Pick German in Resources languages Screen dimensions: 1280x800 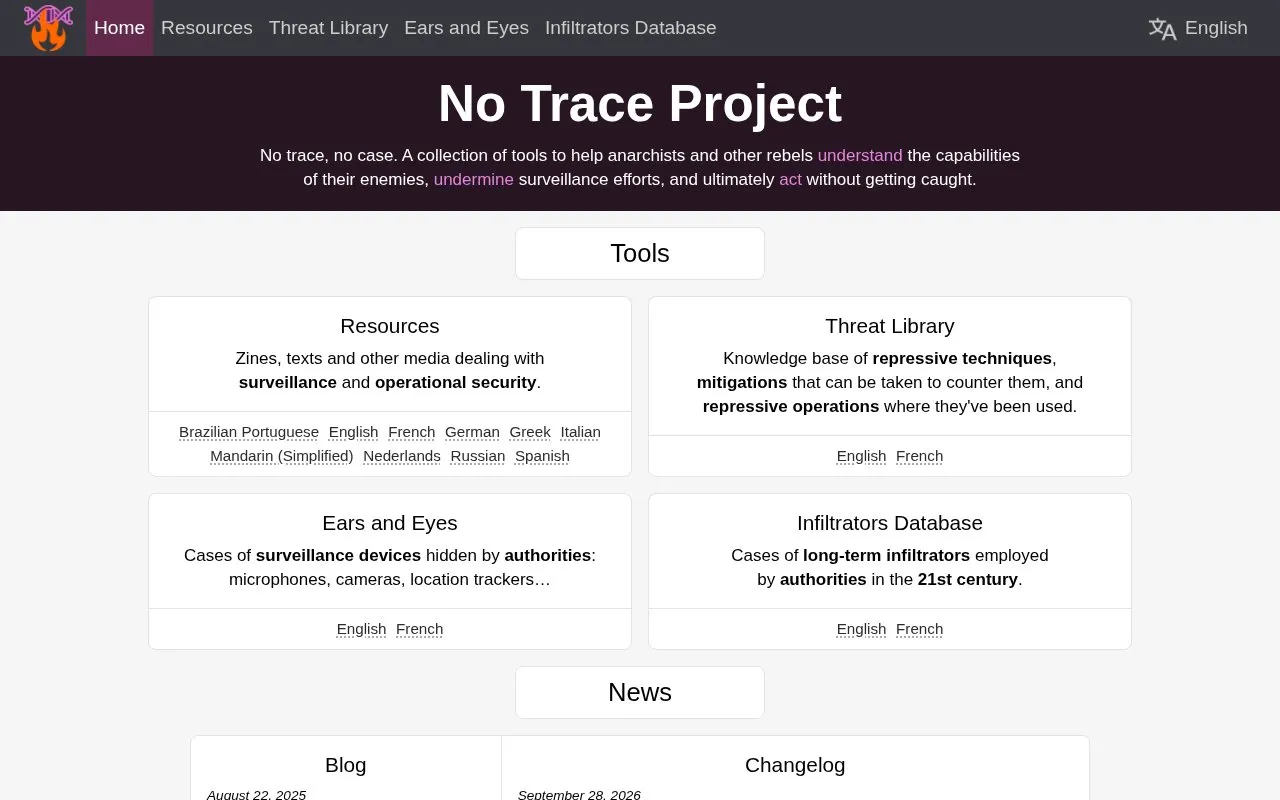(472, 432)
